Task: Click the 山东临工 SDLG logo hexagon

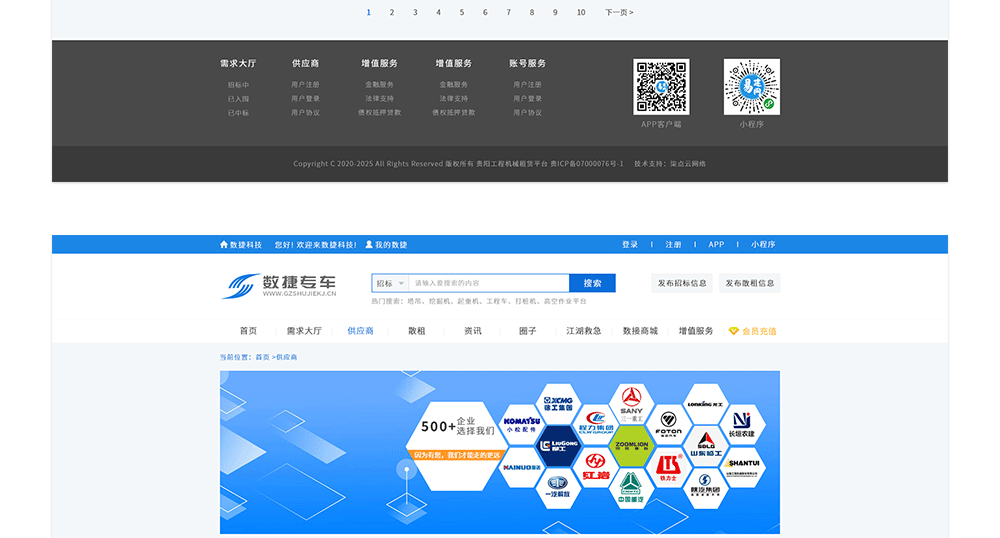Action: [x=705, y=445]
